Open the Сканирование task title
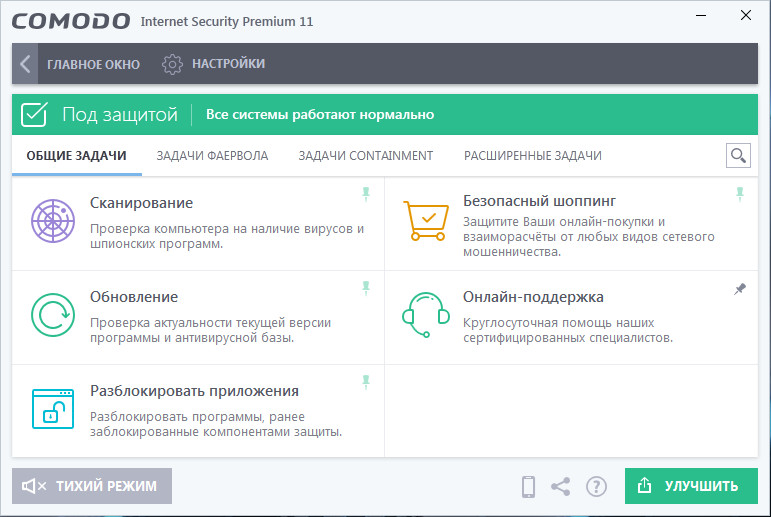This screenshot has width=771, height=517. click(142, 203)
